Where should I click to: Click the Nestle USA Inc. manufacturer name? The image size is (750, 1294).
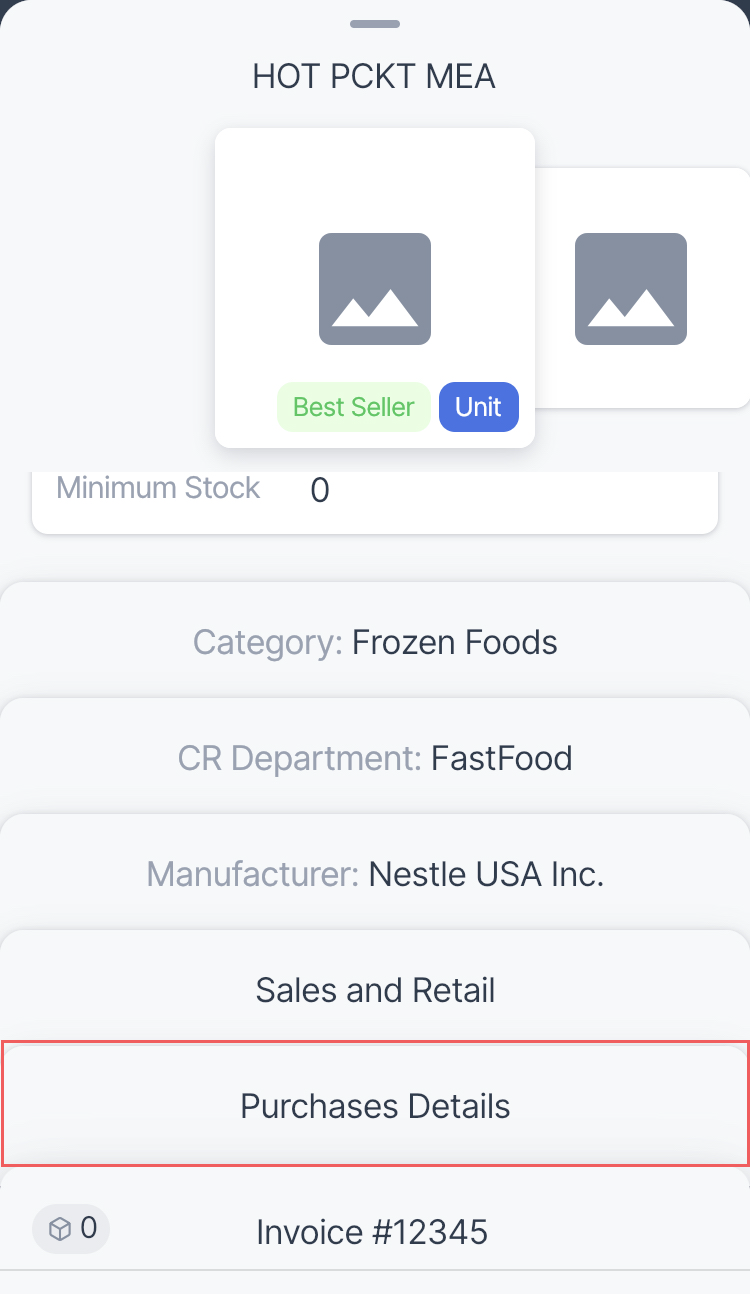[486, 875]
